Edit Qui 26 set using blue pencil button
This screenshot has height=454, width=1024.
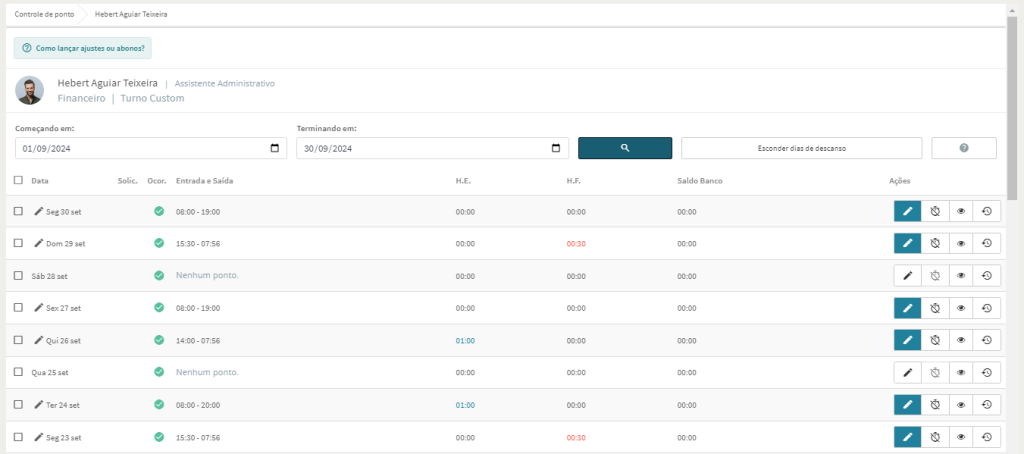(907, 340)
